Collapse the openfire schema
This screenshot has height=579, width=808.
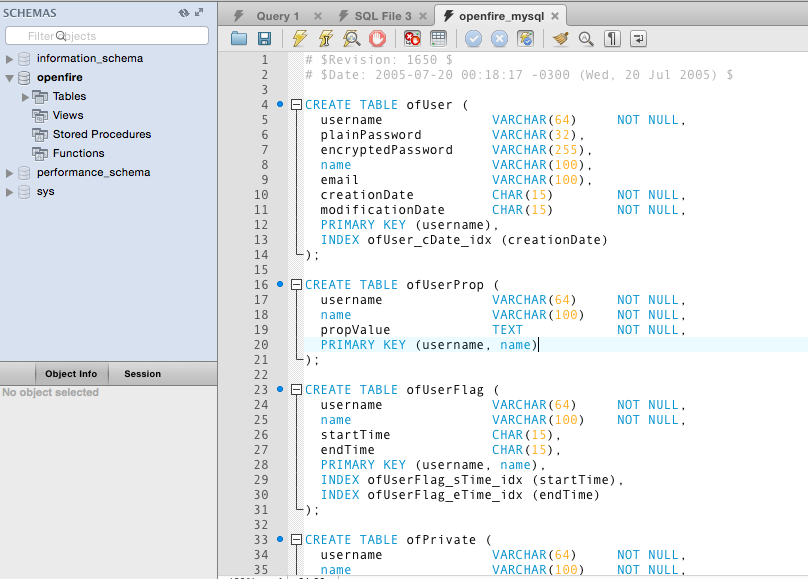[9, 78]
